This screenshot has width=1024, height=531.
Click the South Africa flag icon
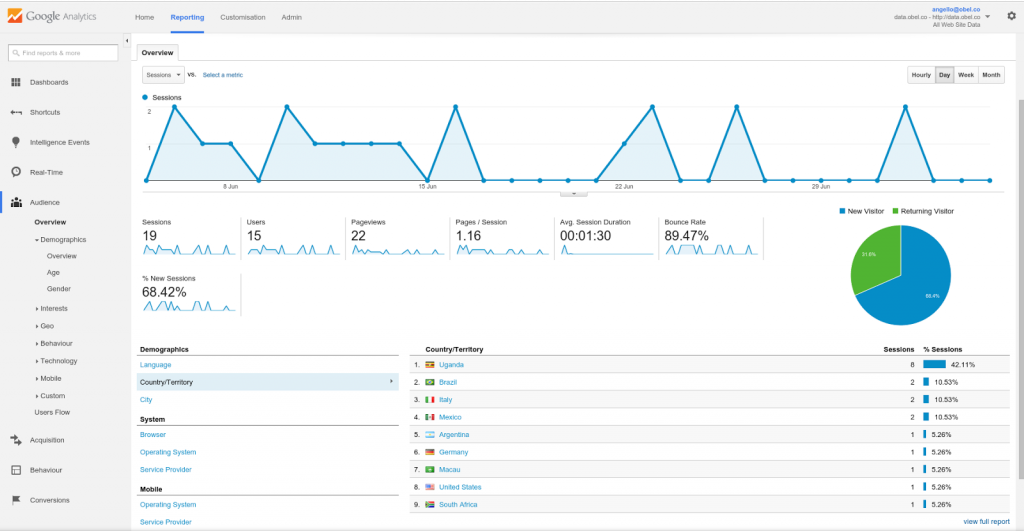(x=430, y=504)
